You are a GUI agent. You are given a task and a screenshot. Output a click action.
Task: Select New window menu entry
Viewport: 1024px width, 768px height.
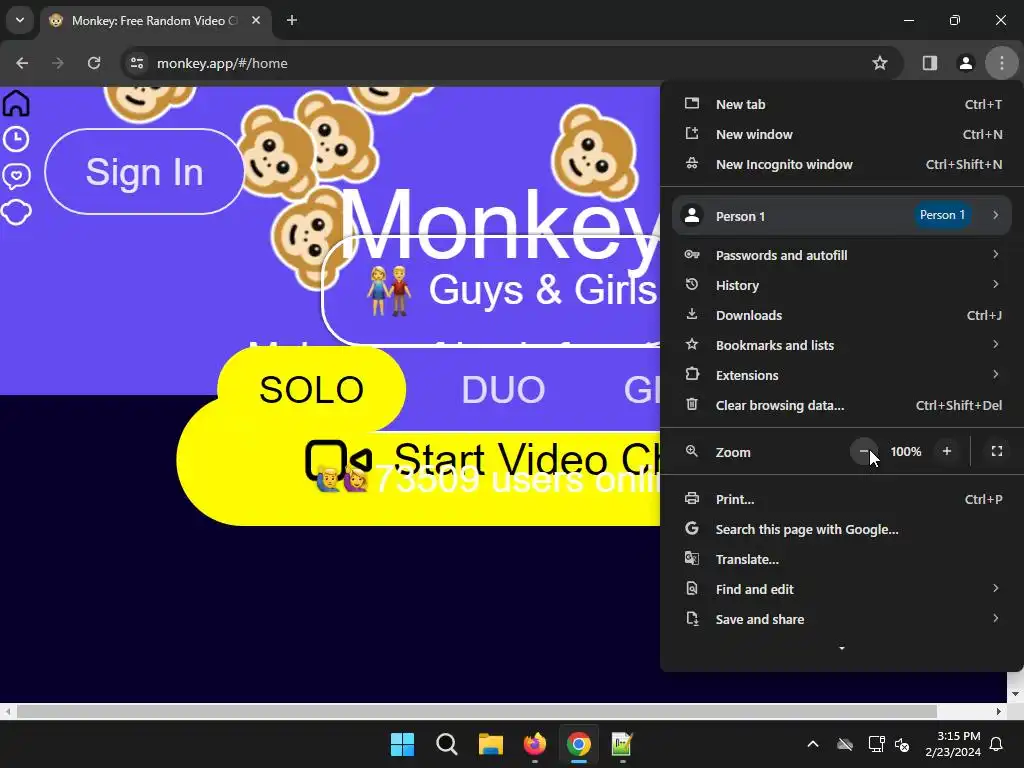(842, 135)
